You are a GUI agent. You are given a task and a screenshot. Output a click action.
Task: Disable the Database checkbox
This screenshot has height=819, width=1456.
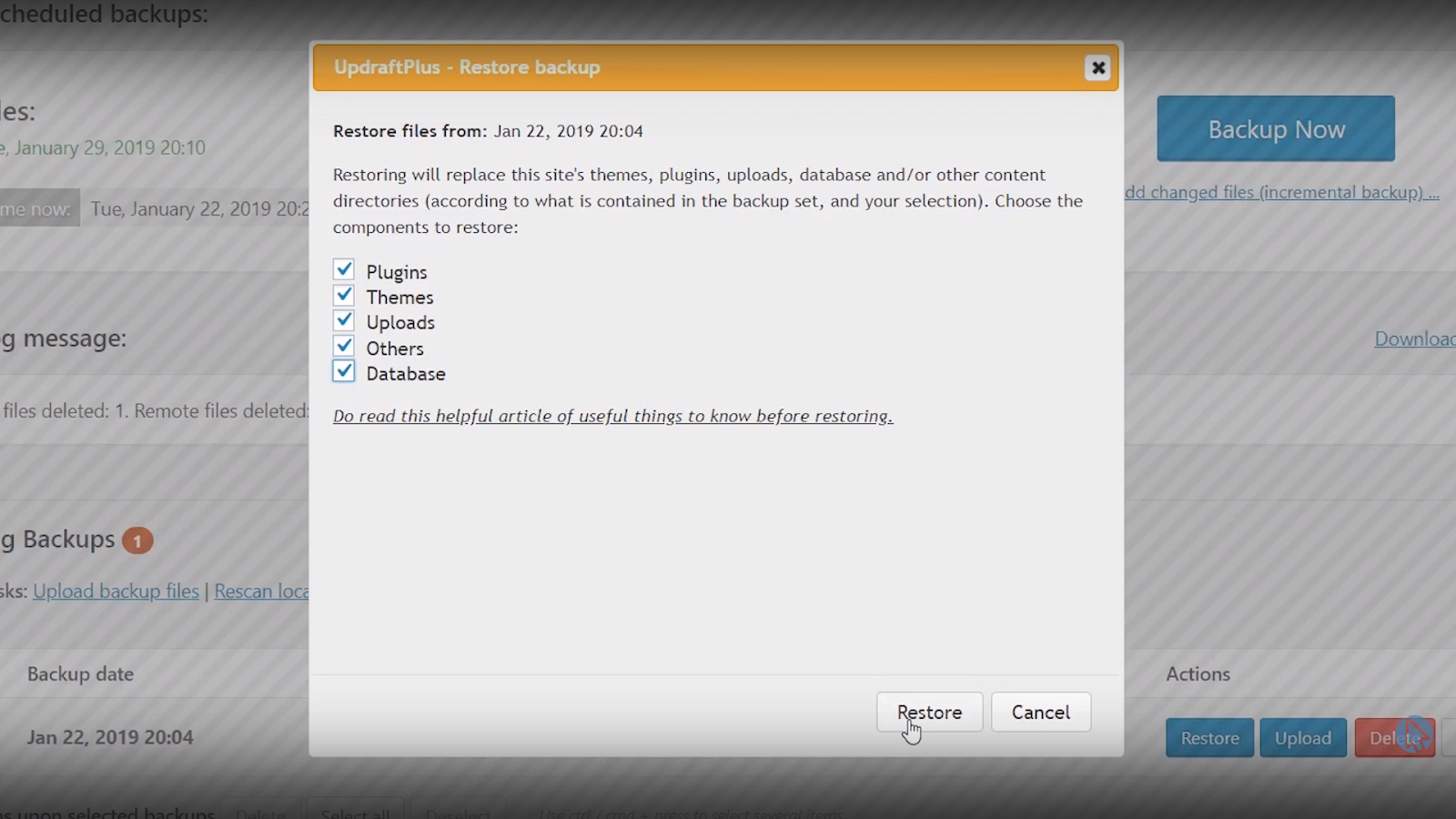pos(344,371)
